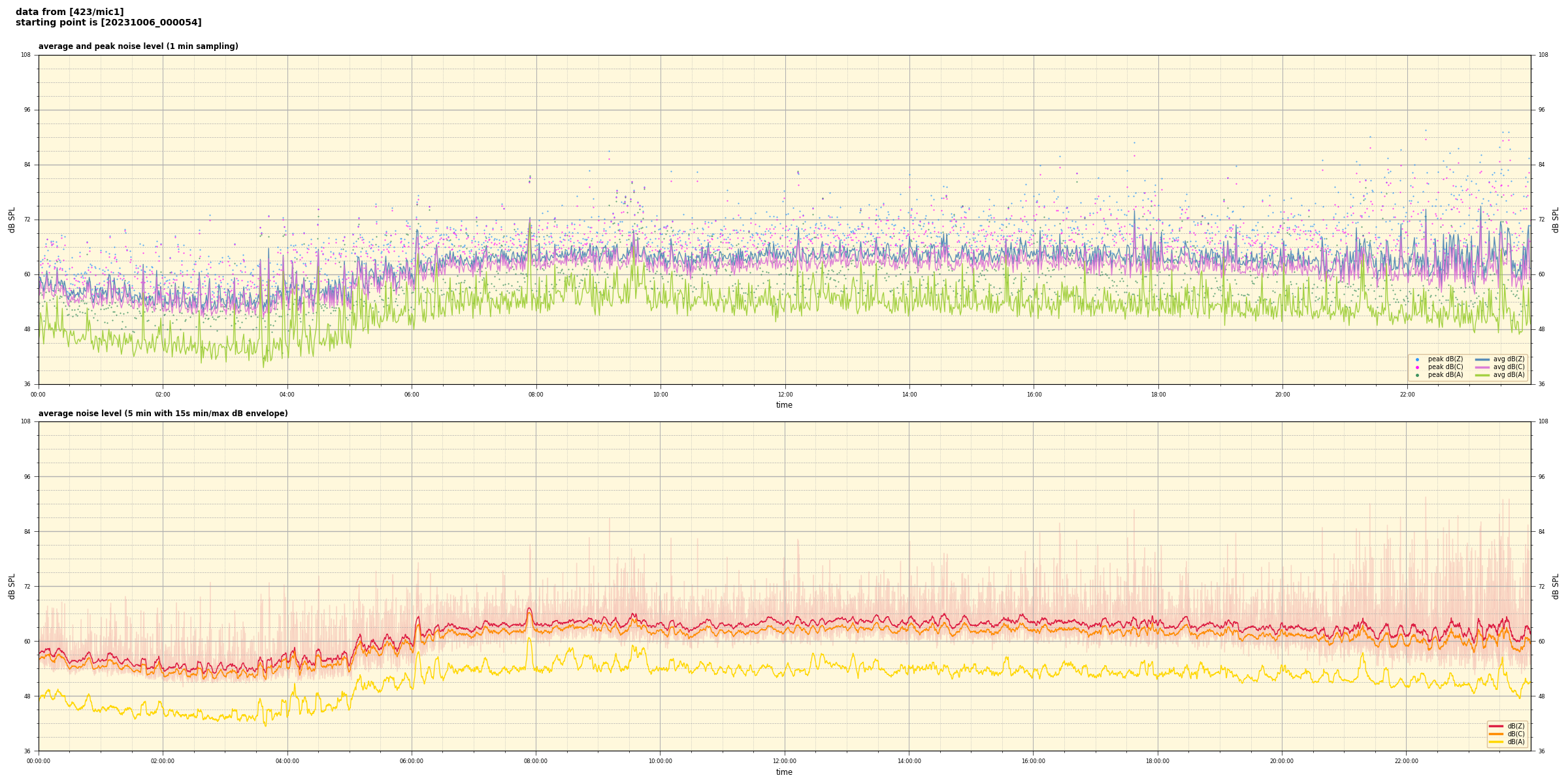This screenshot has width=1568, height=784.
Task: Click the 22:00:00 tick on lower time axis
Action: pyautogui.click(x=1406, y=761)
